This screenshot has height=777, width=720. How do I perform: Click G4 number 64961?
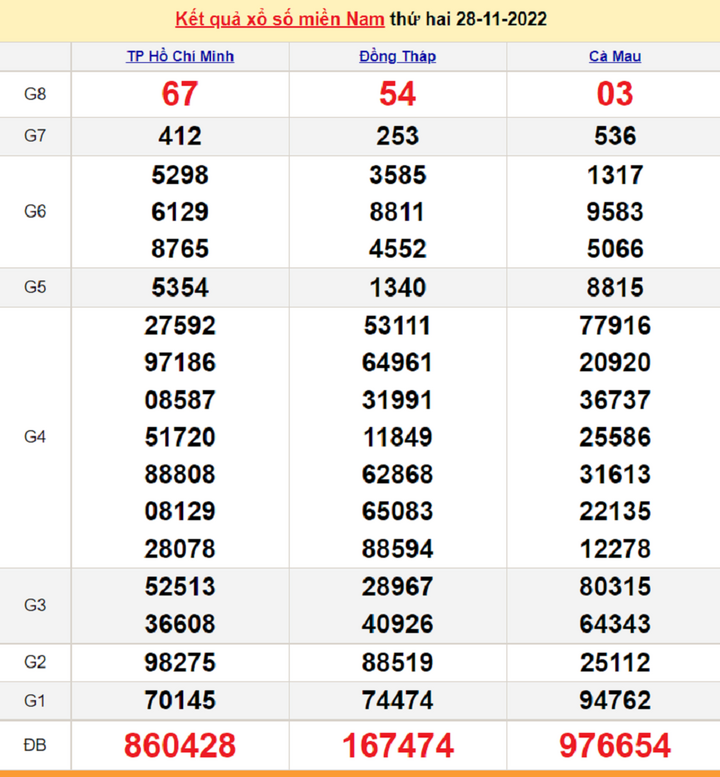(397, 363)
